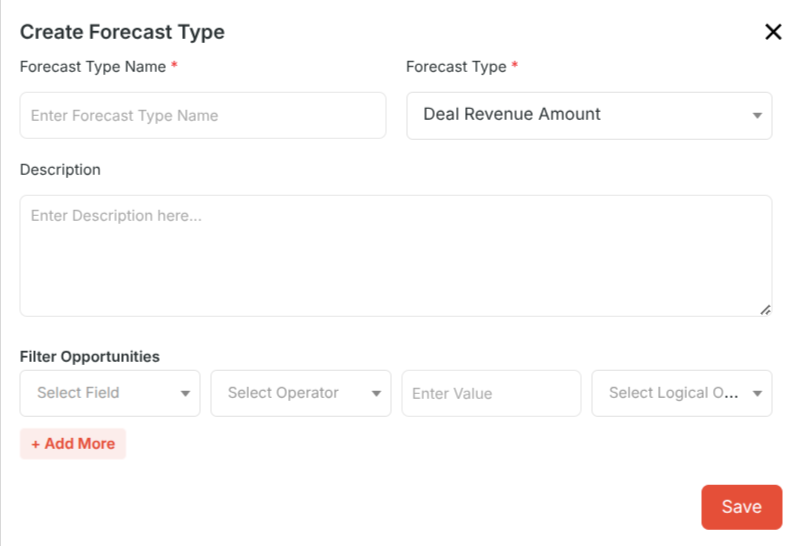The width and height of the screenshot is (800, 546).
Task: Open the Select Operator dropdown
Action: tap(301, 393)
